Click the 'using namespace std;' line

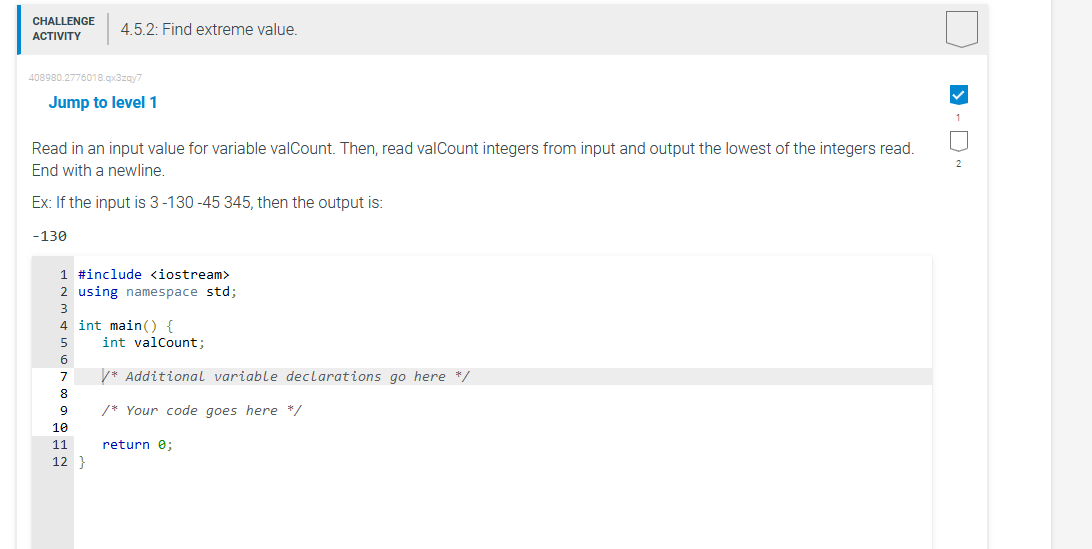[x=157, y=292]
